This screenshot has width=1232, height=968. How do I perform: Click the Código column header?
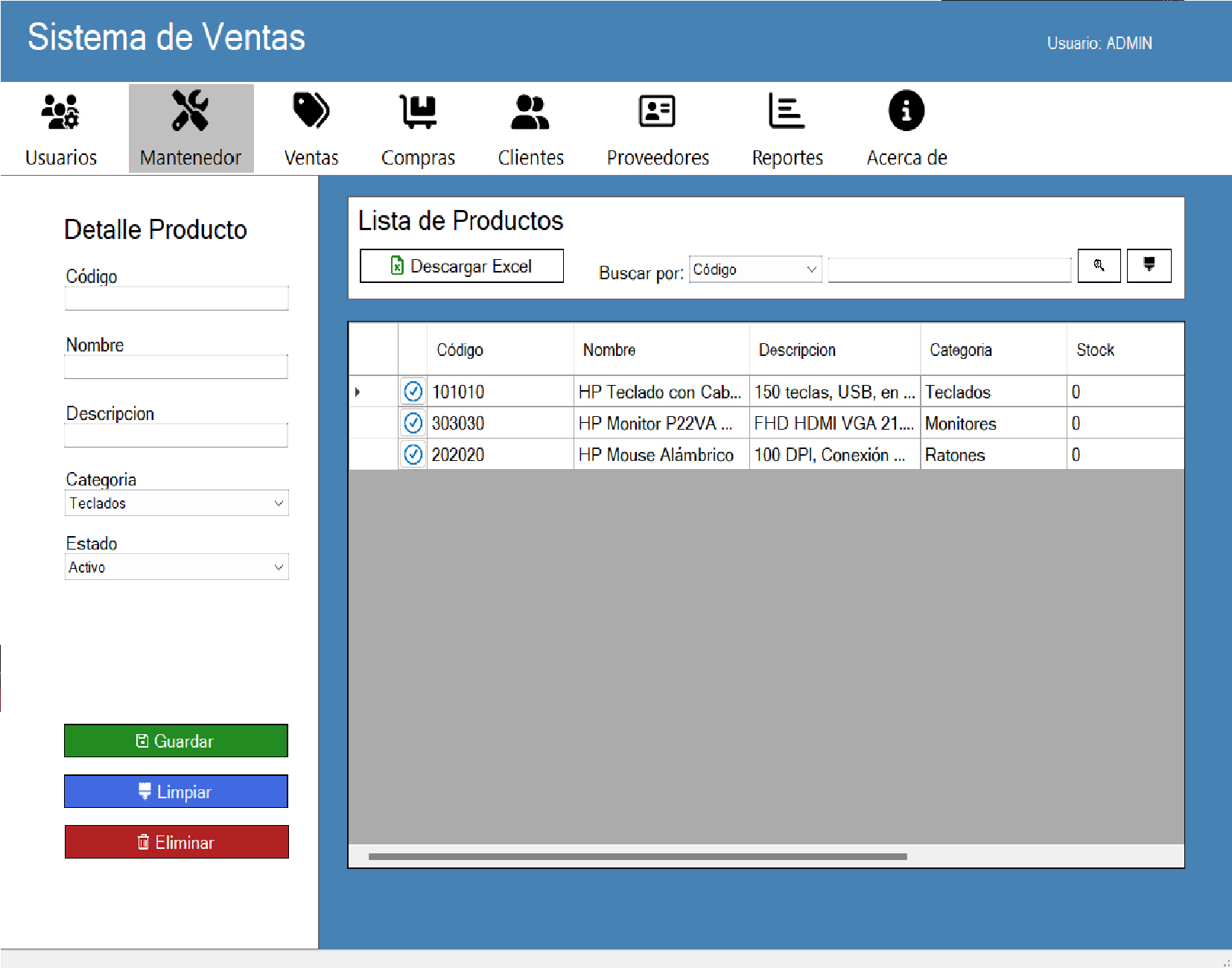(x=501, y=350)
